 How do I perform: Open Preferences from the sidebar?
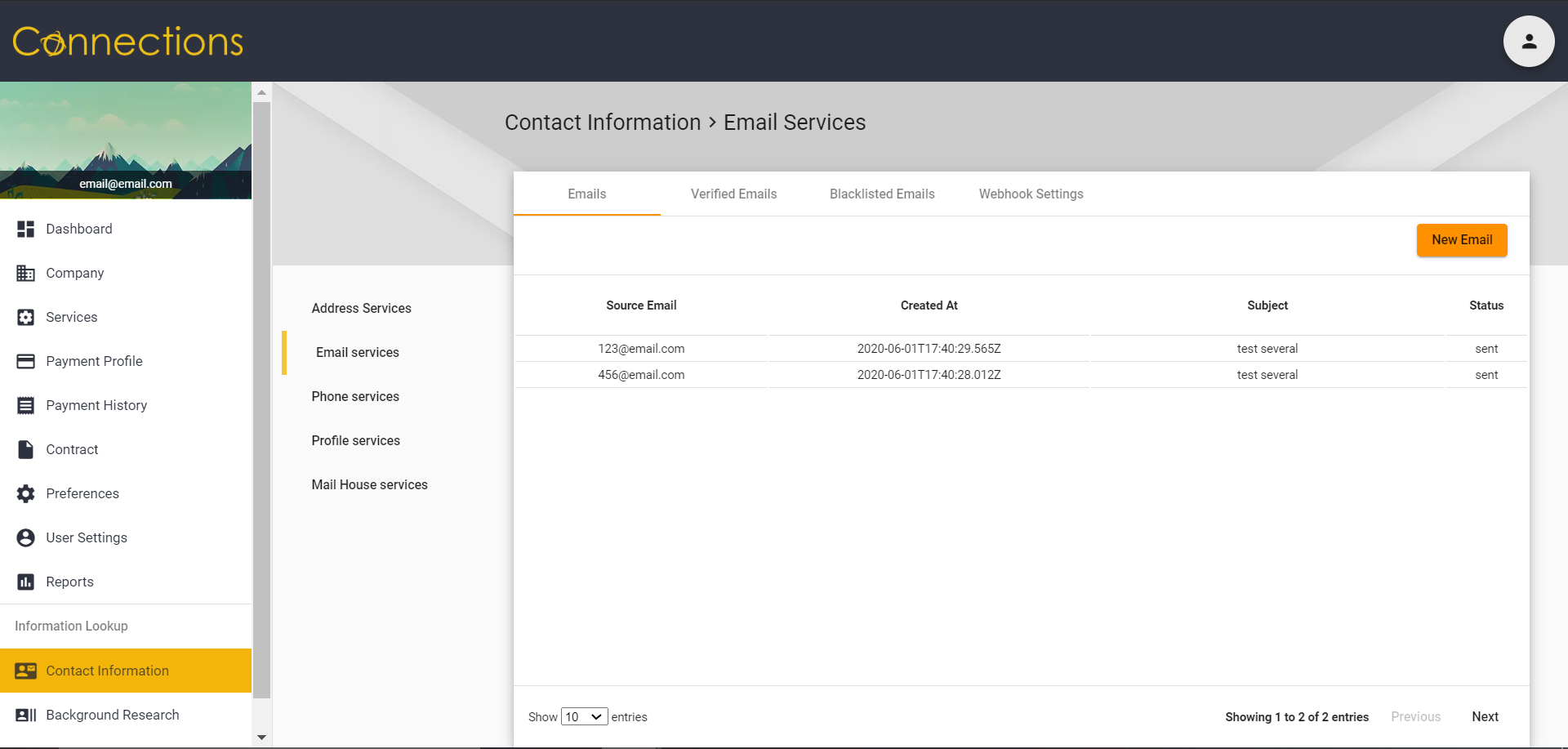pos(126,493)
